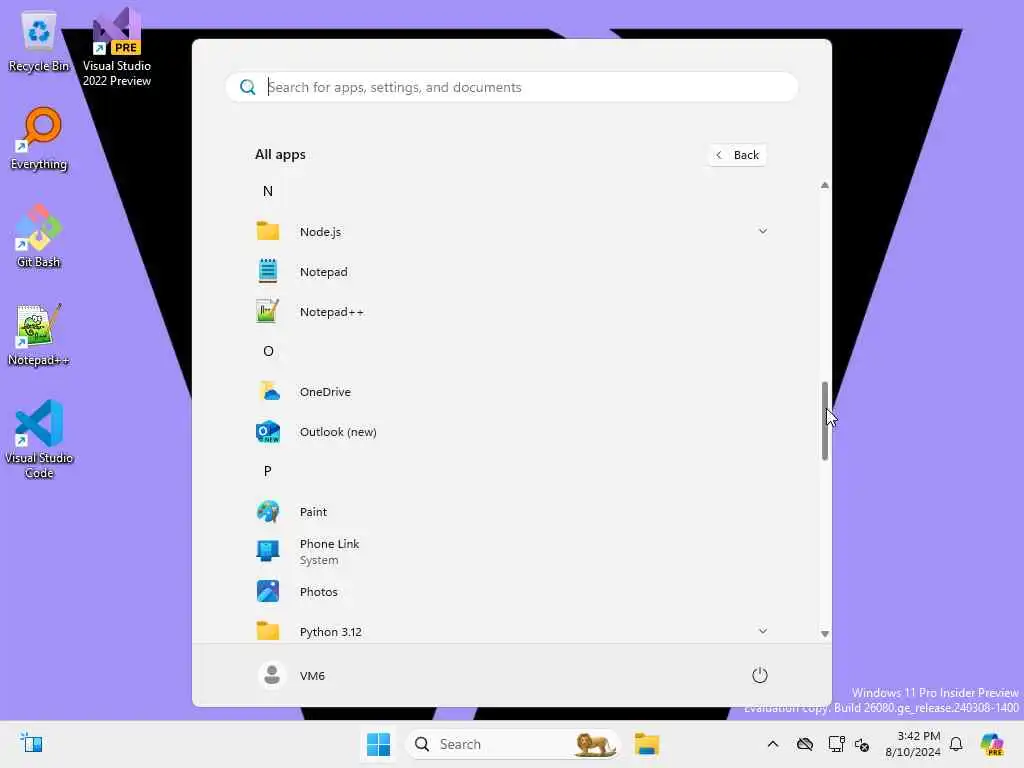Click the Windows Start button on taskbar

(379, 744)
